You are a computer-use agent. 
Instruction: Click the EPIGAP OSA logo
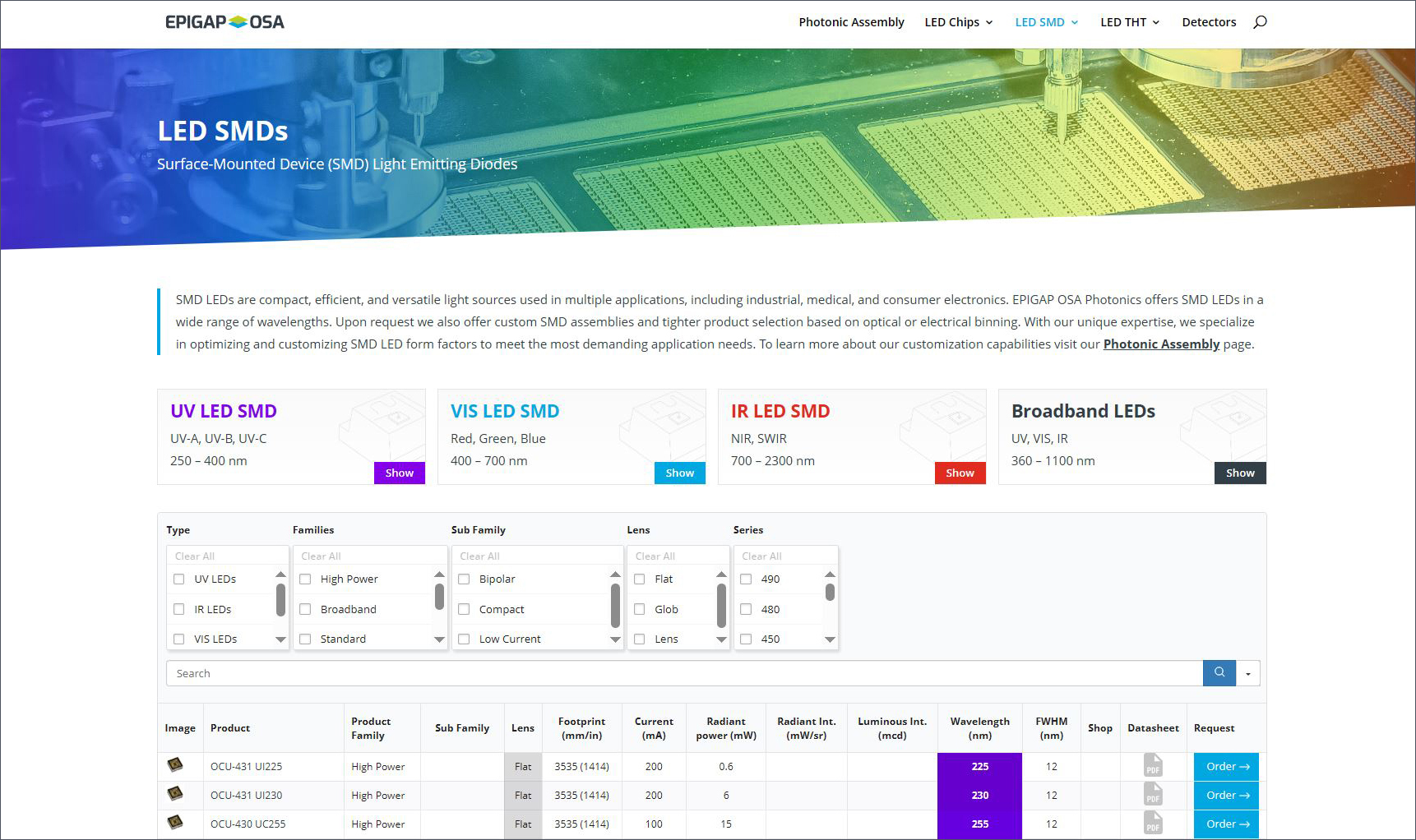tap(224, 22)
